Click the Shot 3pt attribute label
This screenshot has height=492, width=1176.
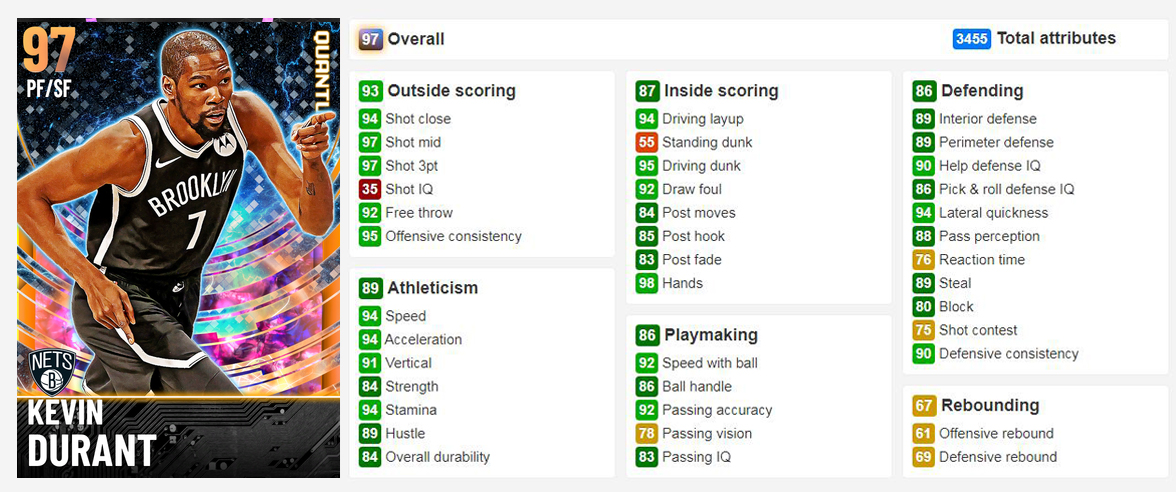click(x=412, y=166)
